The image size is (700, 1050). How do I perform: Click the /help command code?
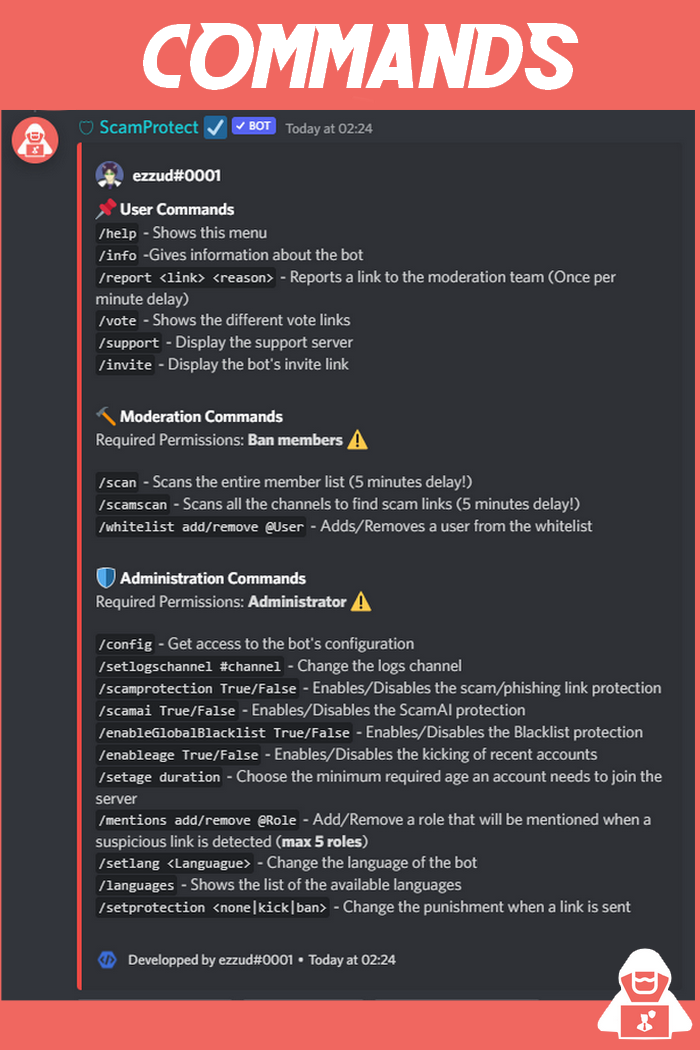116,233
